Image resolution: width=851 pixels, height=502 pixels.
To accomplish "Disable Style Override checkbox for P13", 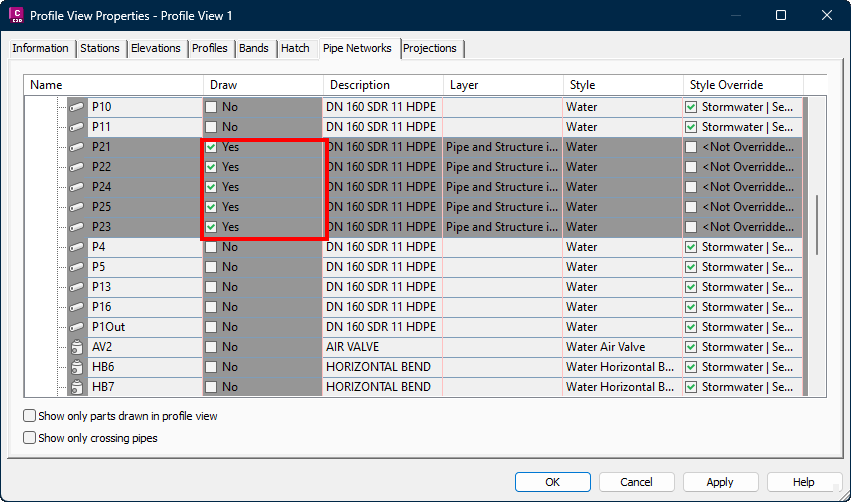I will (x=691, y=287).
